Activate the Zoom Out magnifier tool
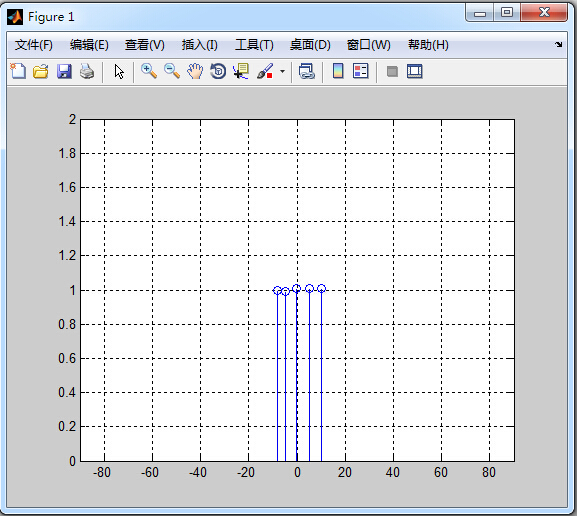The height and width of the screenshot is (516, 577). point(172,71)
